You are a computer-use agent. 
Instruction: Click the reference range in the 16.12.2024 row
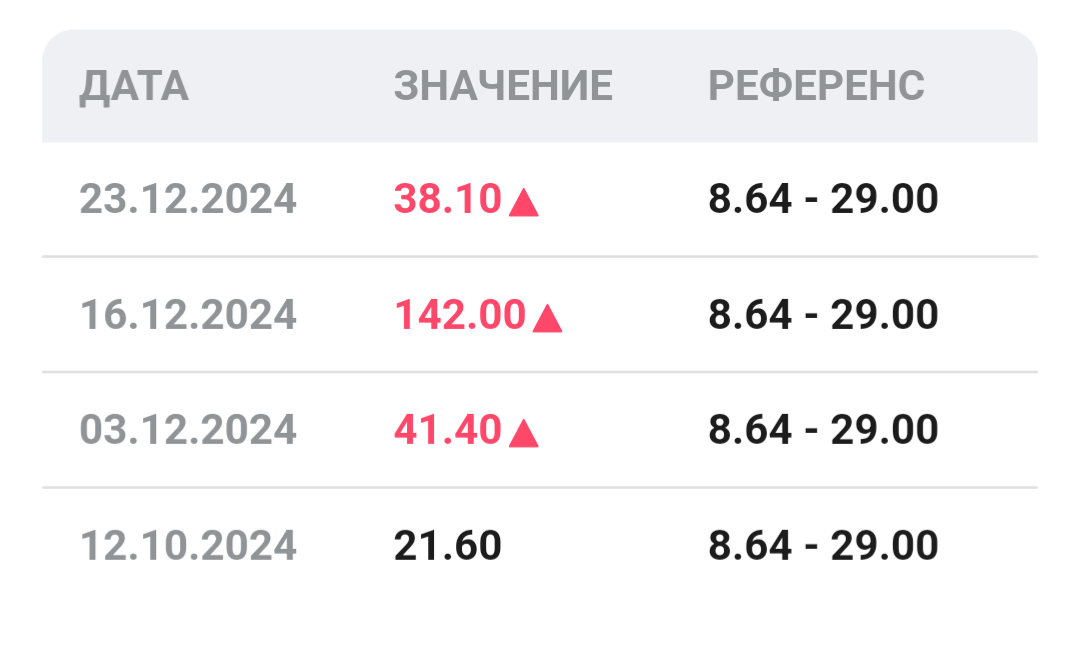coord(823,316)
